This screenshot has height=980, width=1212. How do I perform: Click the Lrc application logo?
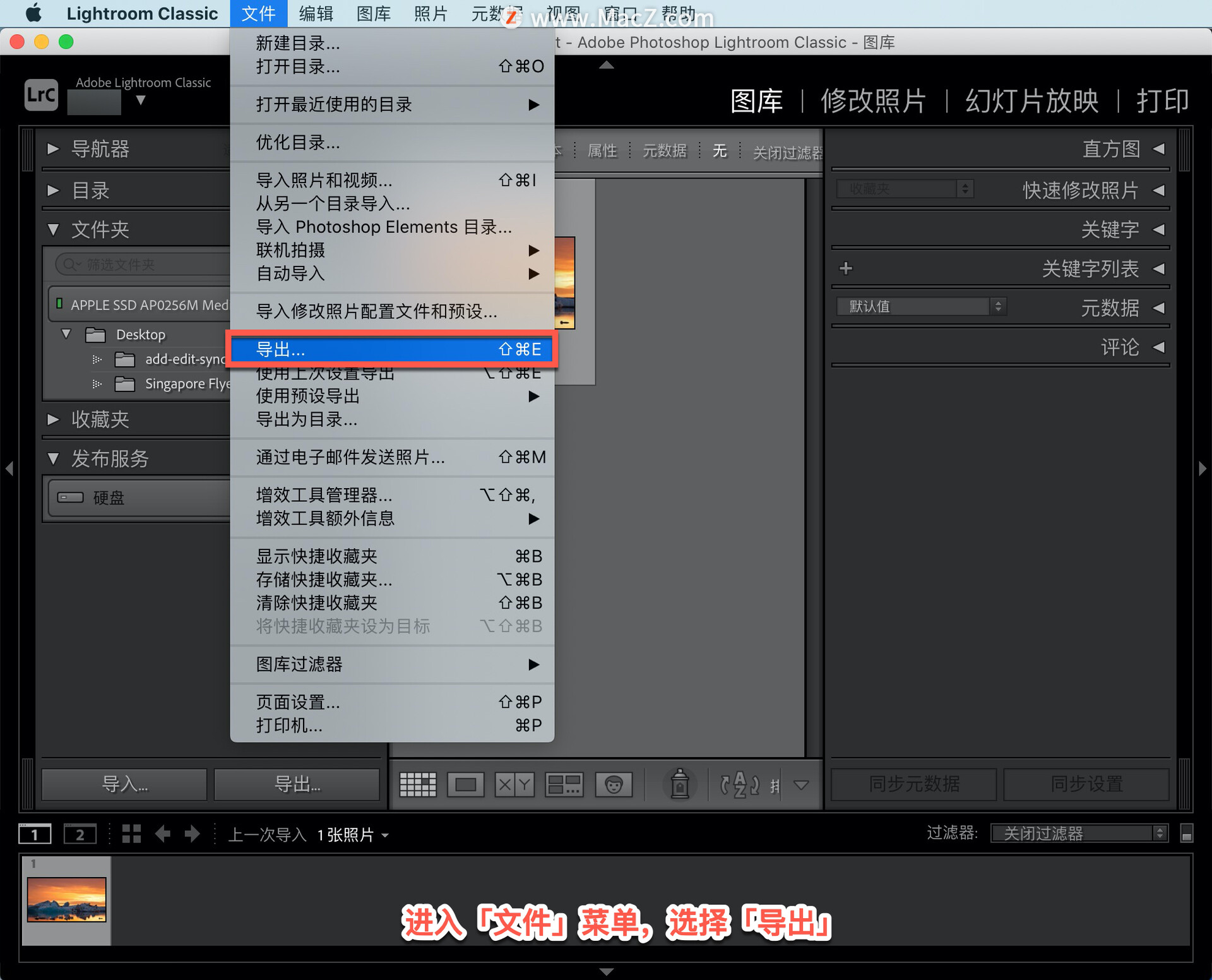[x=41, y=95]
